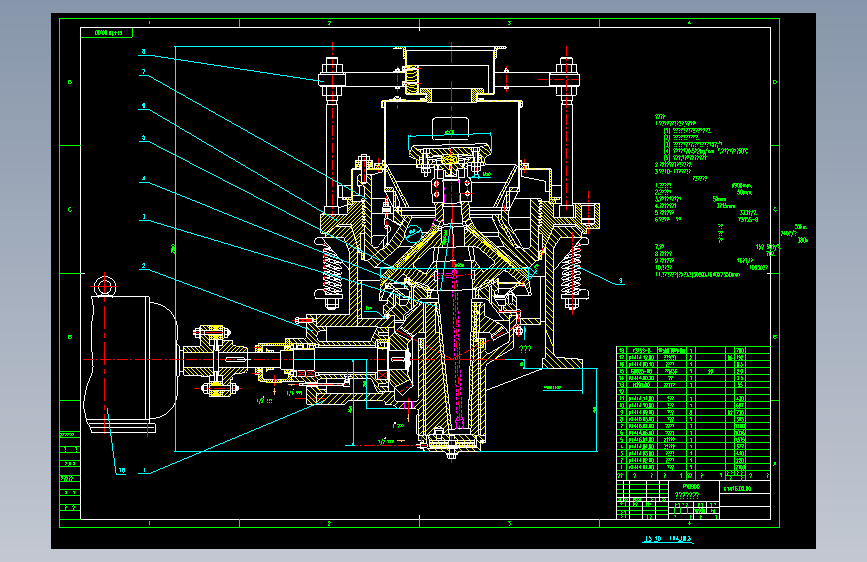
Task: Click zone number 3 on bottom border
Action: [509, 523]
